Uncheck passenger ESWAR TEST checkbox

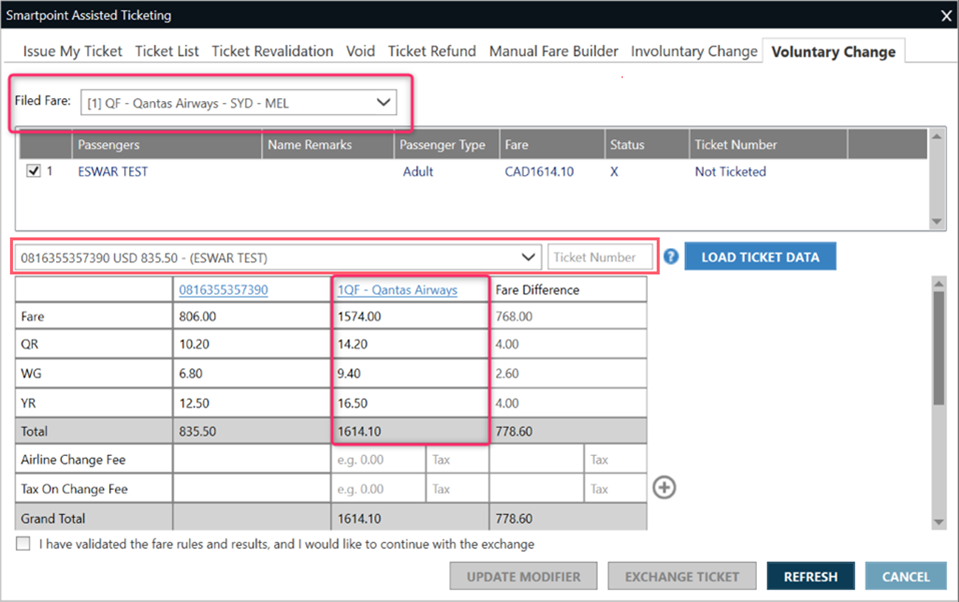(x=34, y=172)
